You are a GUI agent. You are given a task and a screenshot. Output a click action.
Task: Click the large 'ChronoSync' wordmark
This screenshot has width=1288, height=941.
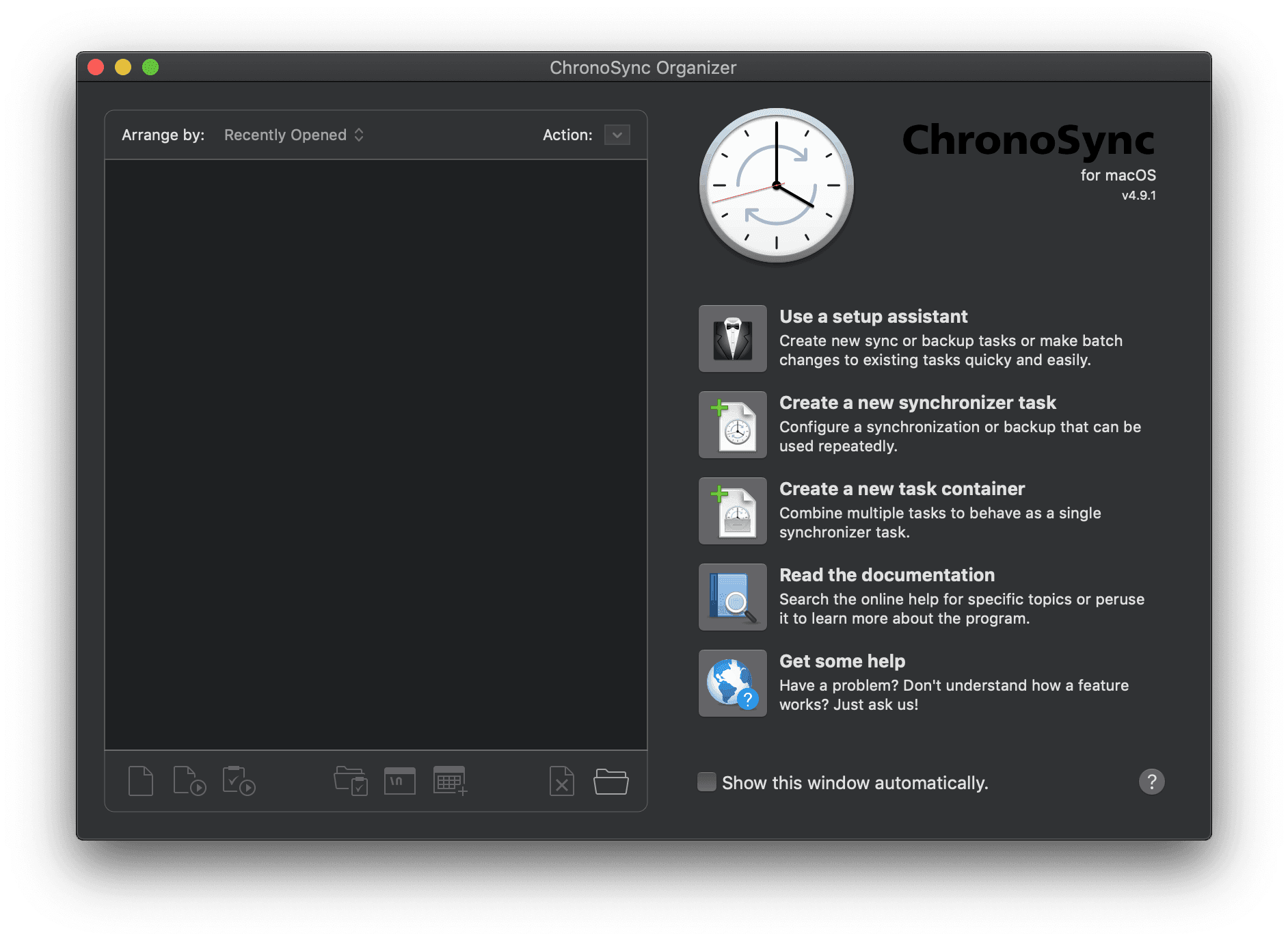pyautogui.click(x=1029, y=140)
